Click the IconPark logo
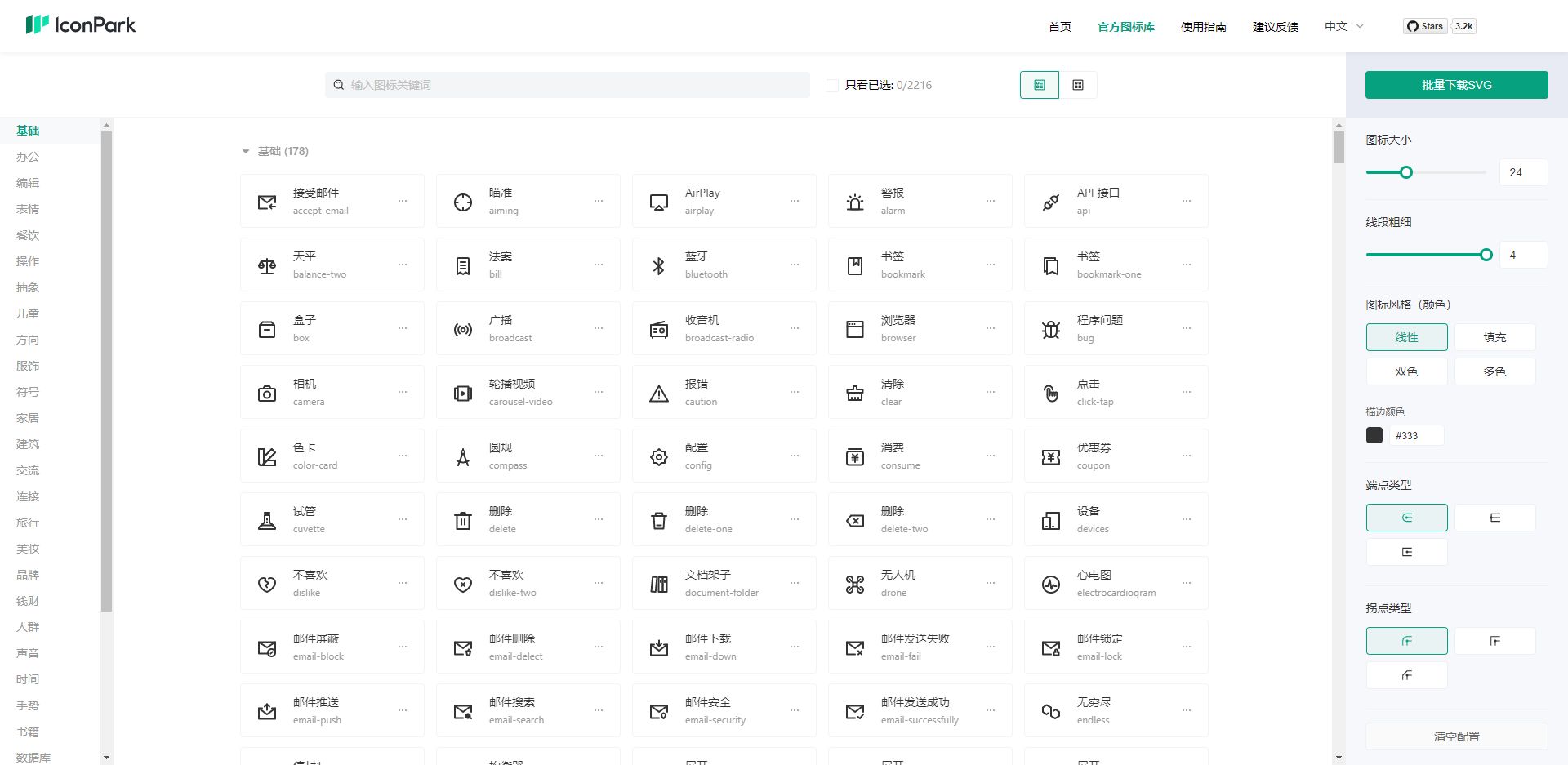The width and height of the screenshot is (1568, 765). point(81,24)
